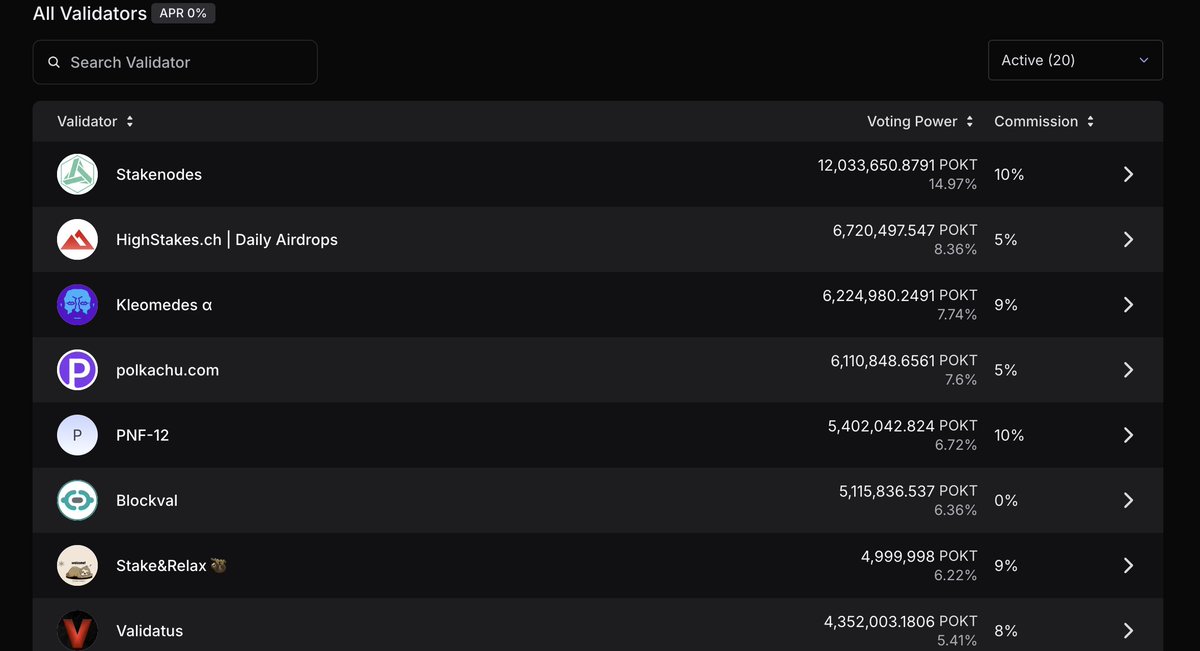1200x651 pixels.
Task: Open HighStakes.ch | Daily Airdrops name
Action: pos(227,239)
